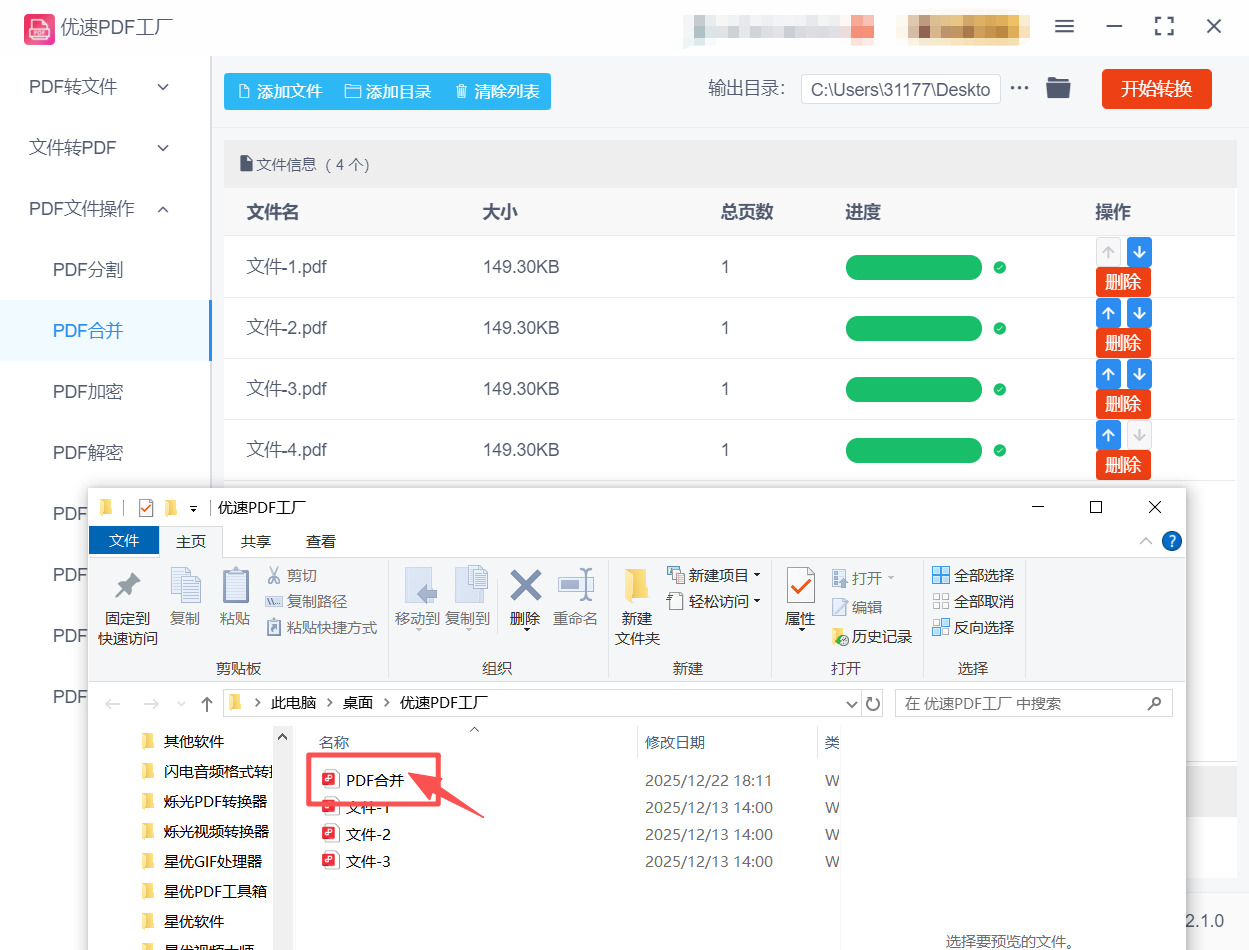The image size is (1249, 950).
Task: Move 文件-4.pdf up with arrow icon
Action: [1108, 435]
